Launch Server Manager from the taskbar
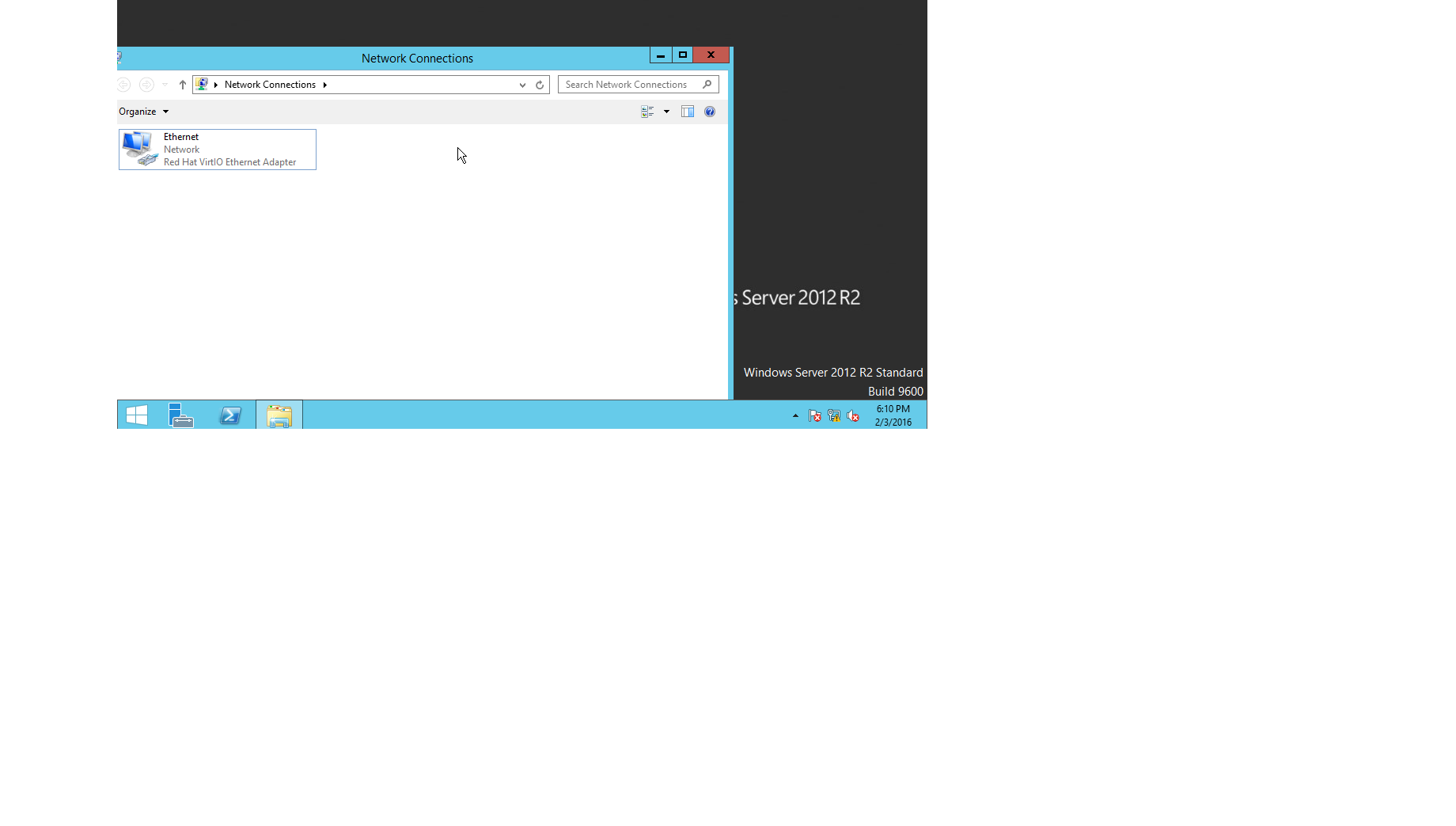This screenshot has width=1456, height=826. coord(182,415)
